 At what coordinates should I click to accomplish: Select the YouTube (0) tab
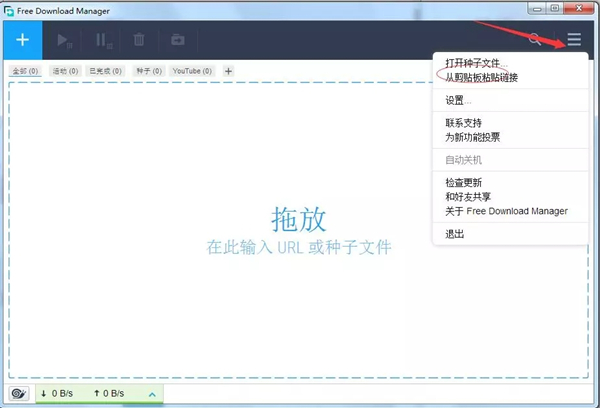pyautogui.click(x=192, y=71)
